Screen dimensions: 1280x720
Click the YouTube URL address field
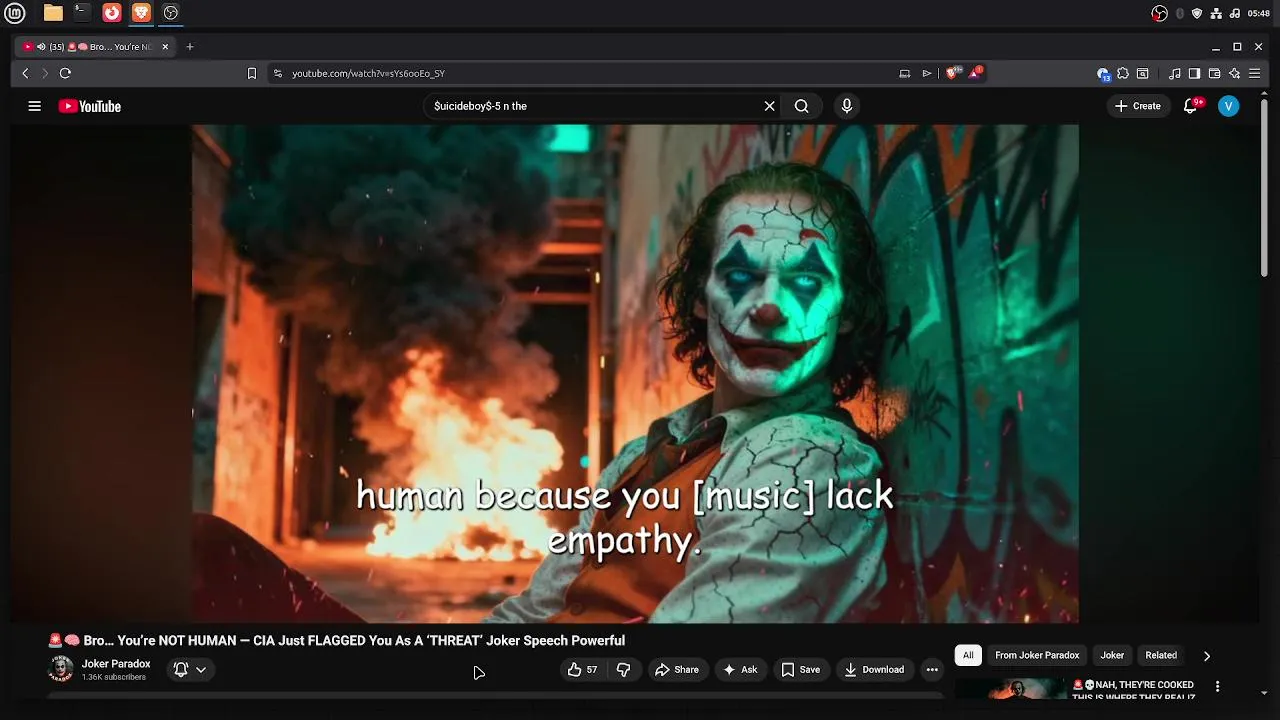click(590, 73)
